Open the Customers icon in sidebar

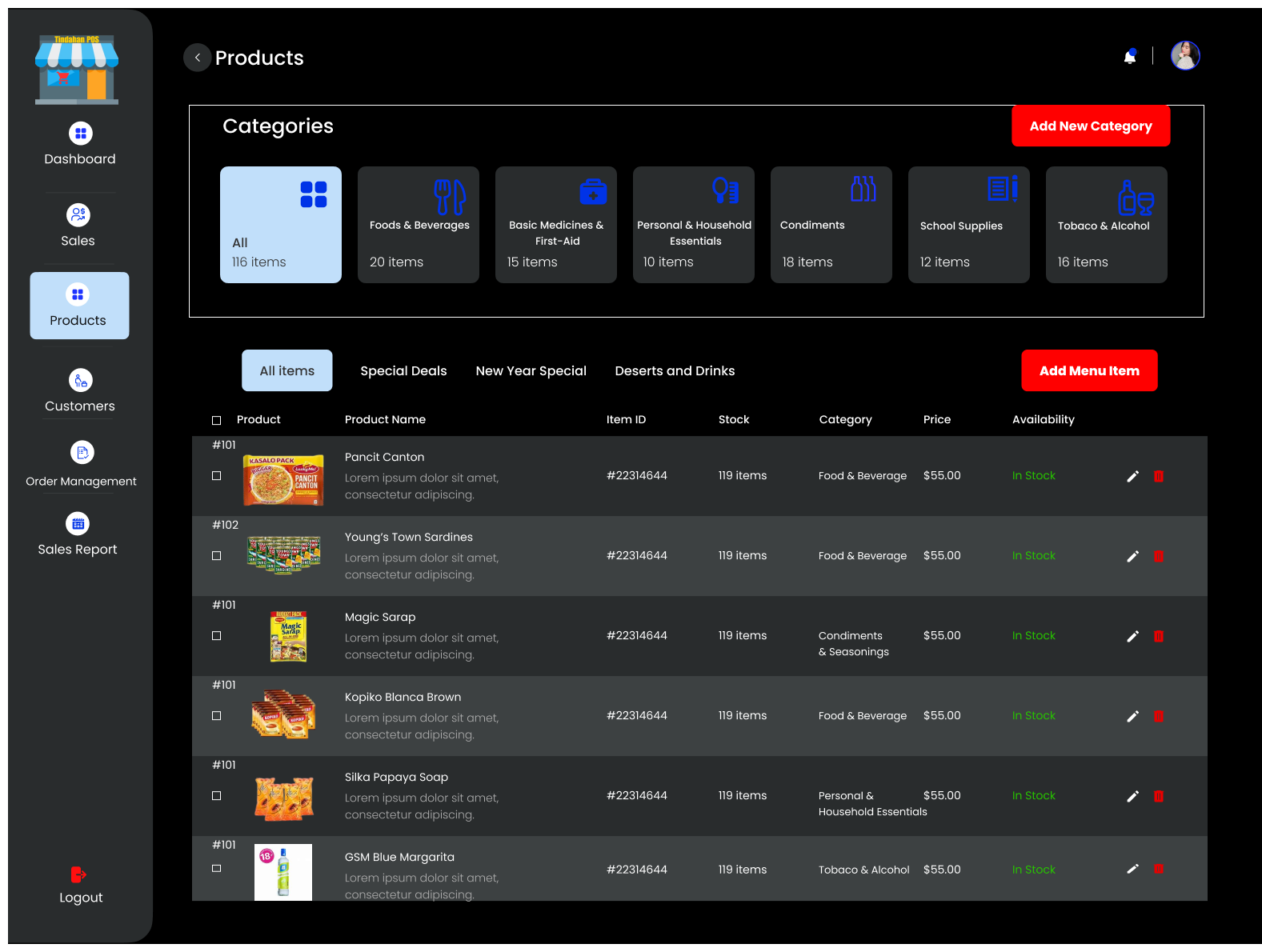pyautogui.click(x=81, y=381)
